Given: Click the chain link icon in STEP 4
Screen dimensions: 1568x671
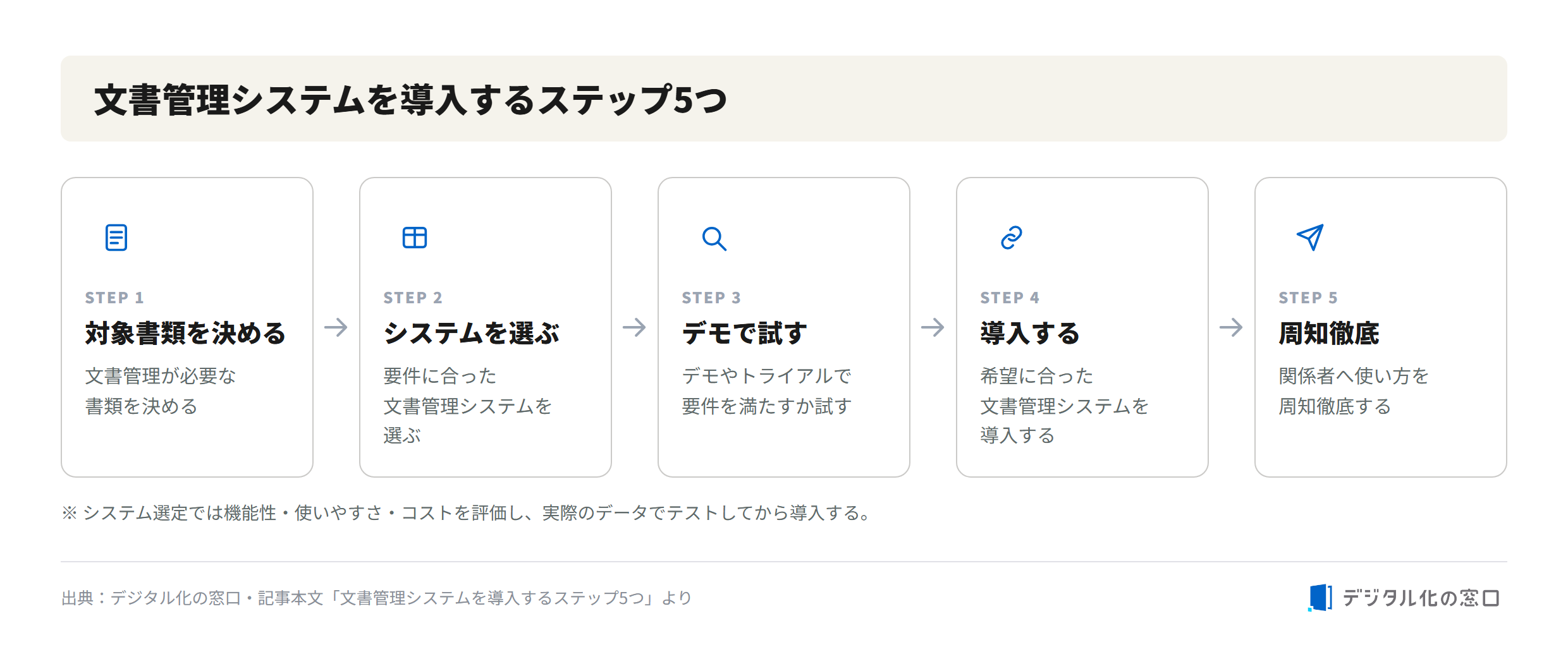Looking at the screenshot, I should tap(1012, 238).
